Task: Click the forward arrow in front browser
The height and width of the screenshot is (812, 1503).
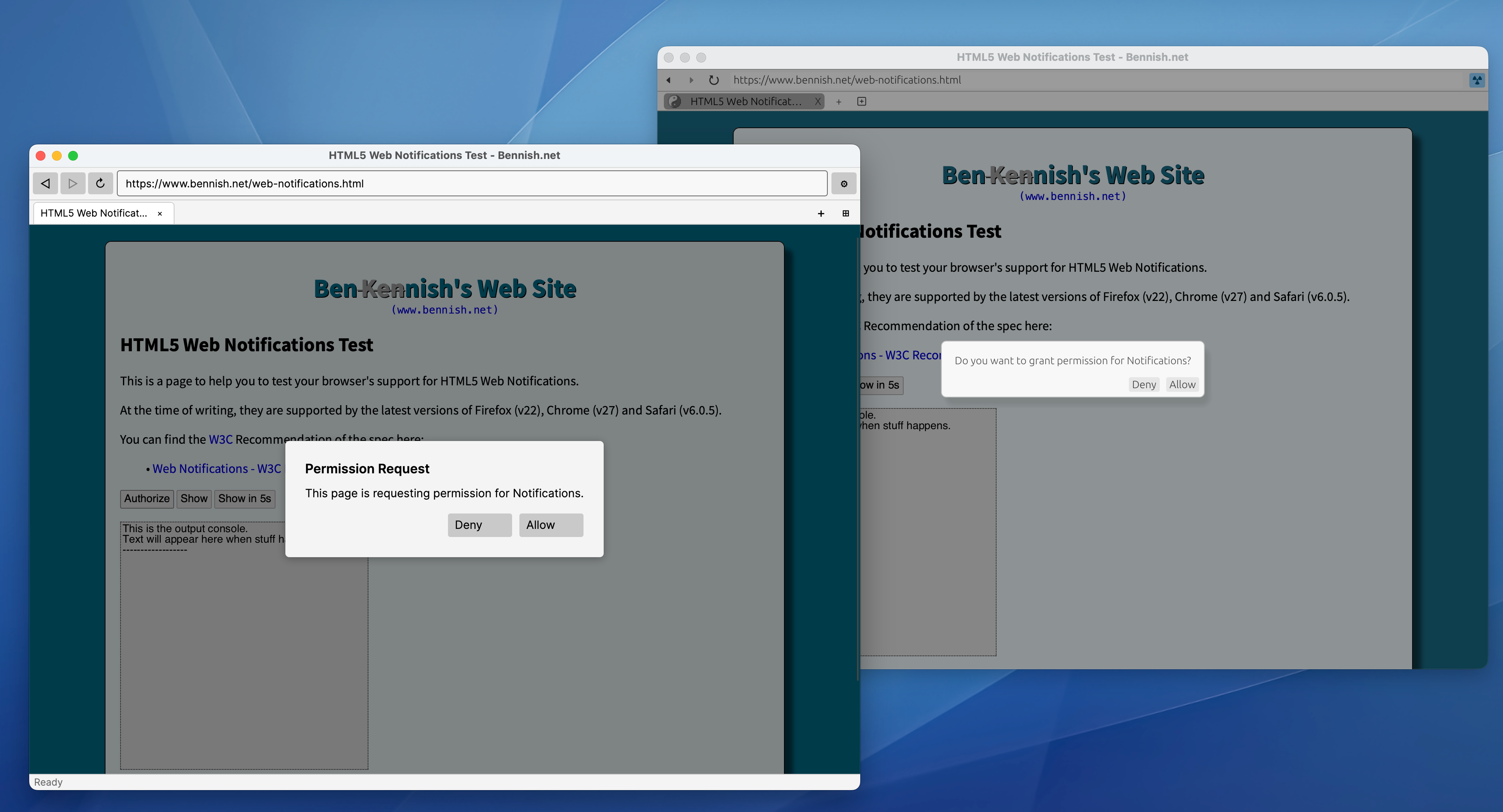Action: pos(72,183)
